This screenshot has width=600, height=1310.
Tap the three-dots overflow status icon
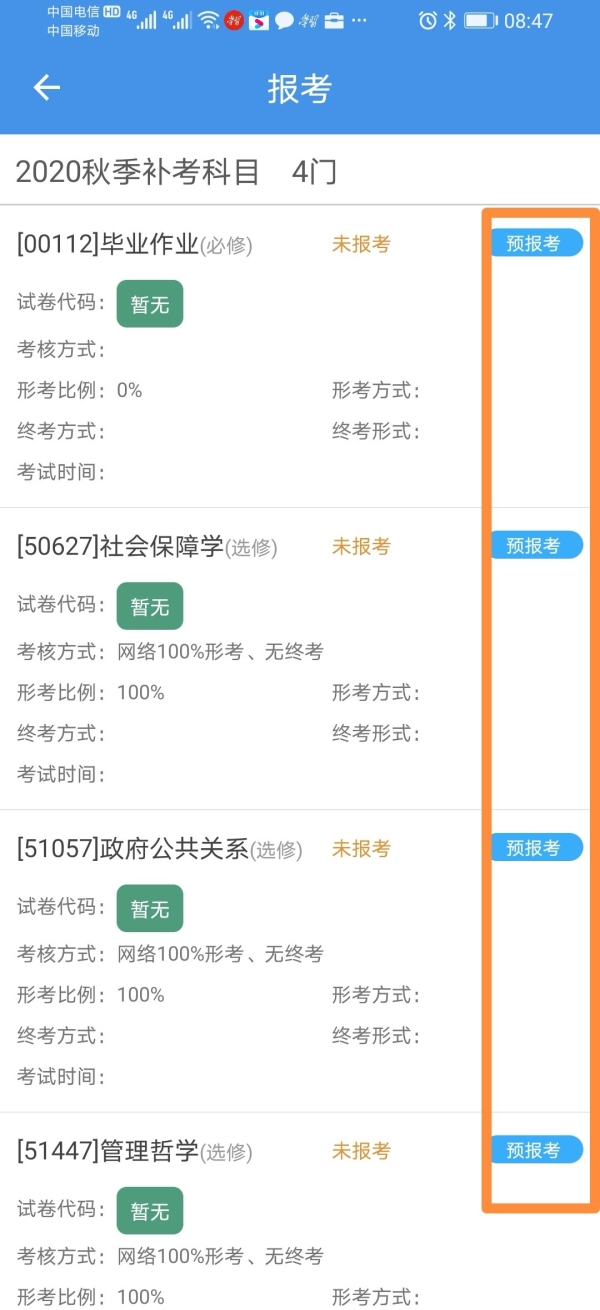(359, 20)
